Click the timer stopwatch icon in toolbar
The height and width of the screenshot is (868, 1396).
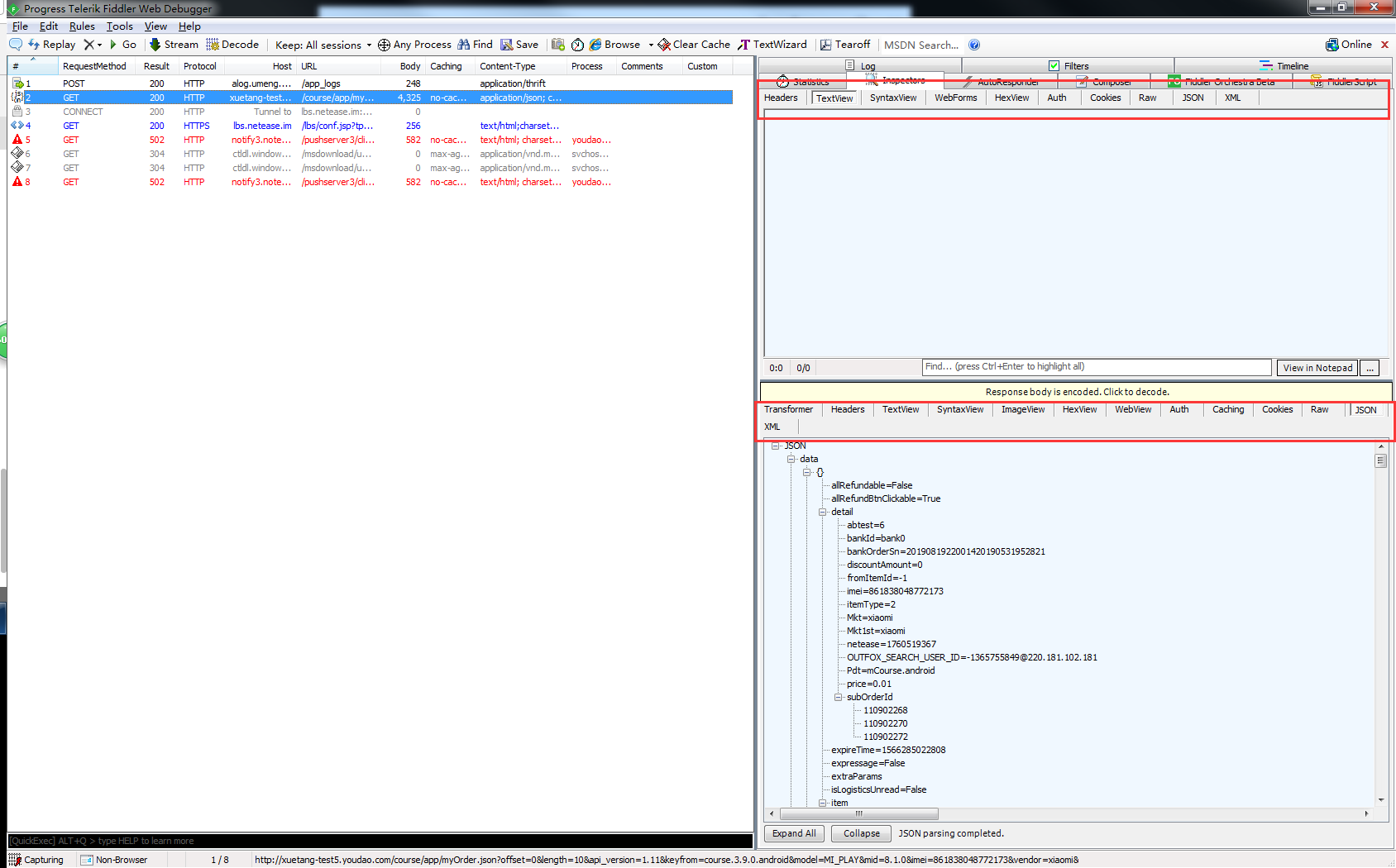click(577, 45)
